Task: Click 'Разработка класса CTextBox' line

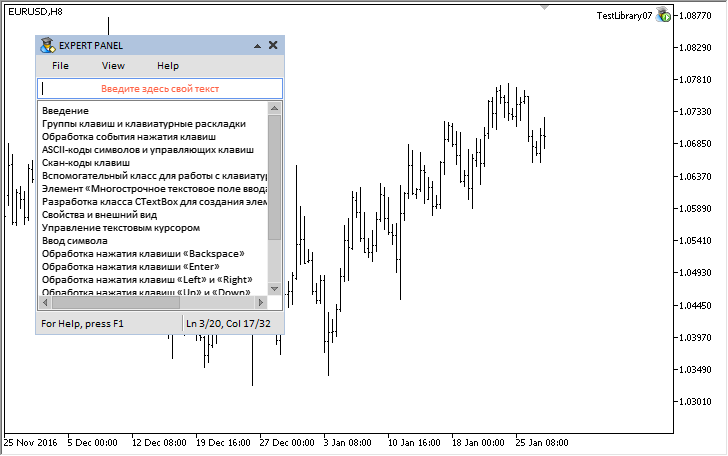Action: point(155,202)
